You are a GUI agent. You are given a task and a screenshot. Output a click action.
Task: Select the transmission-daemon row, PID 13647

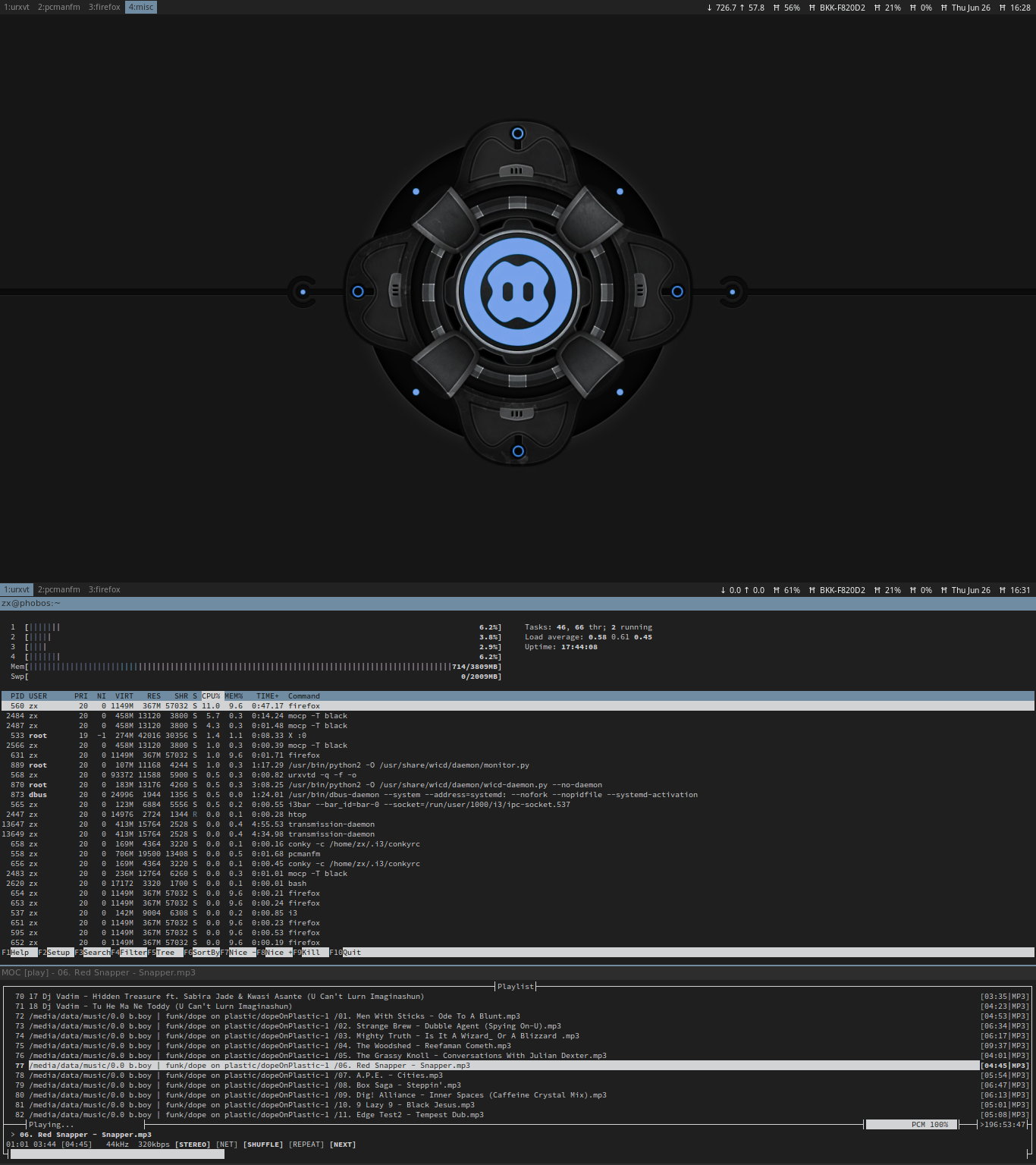[518, 824]
